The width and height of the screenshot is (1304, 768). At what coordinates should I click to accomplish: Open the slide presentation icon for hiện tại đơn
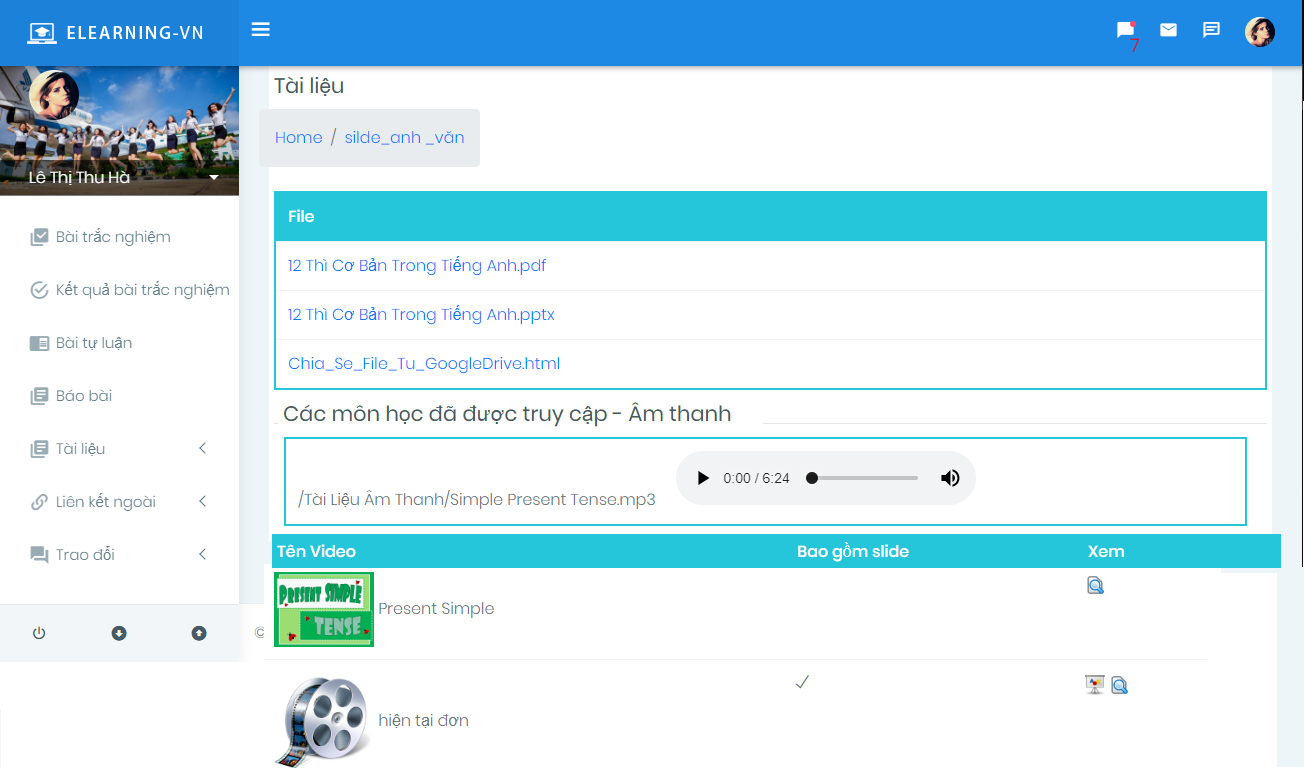(x=1095, y=685)
